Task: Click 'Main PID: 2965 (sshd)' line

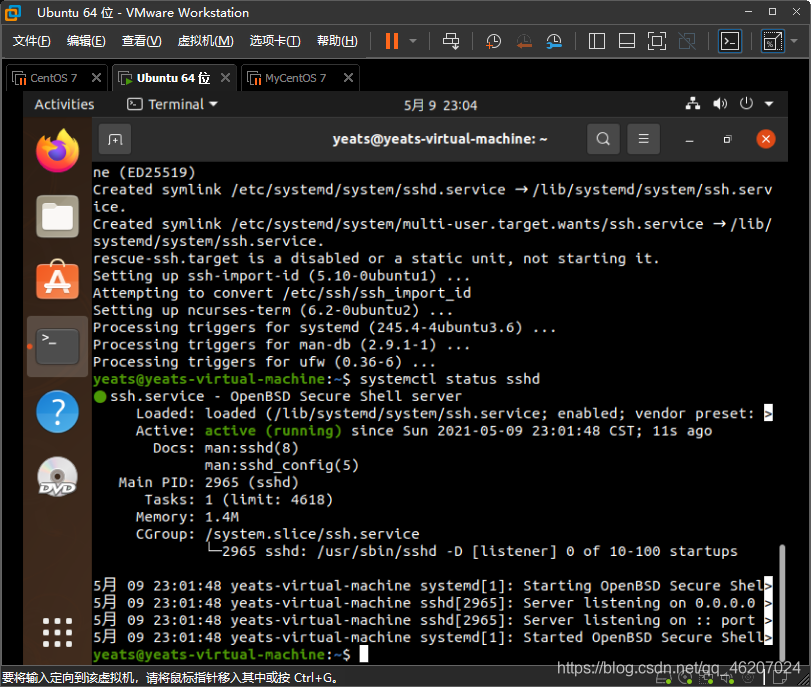Action: coord(208,482)
